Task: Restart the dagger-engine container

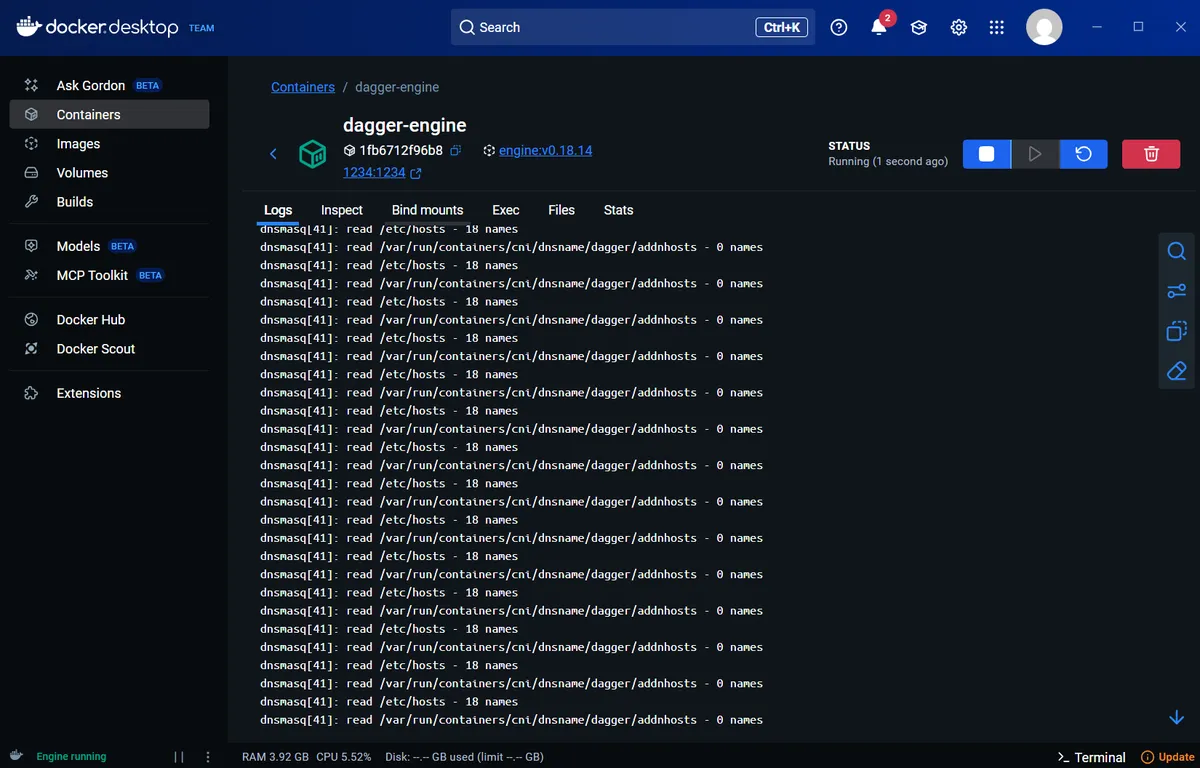Action: (x=1084, y=154)
